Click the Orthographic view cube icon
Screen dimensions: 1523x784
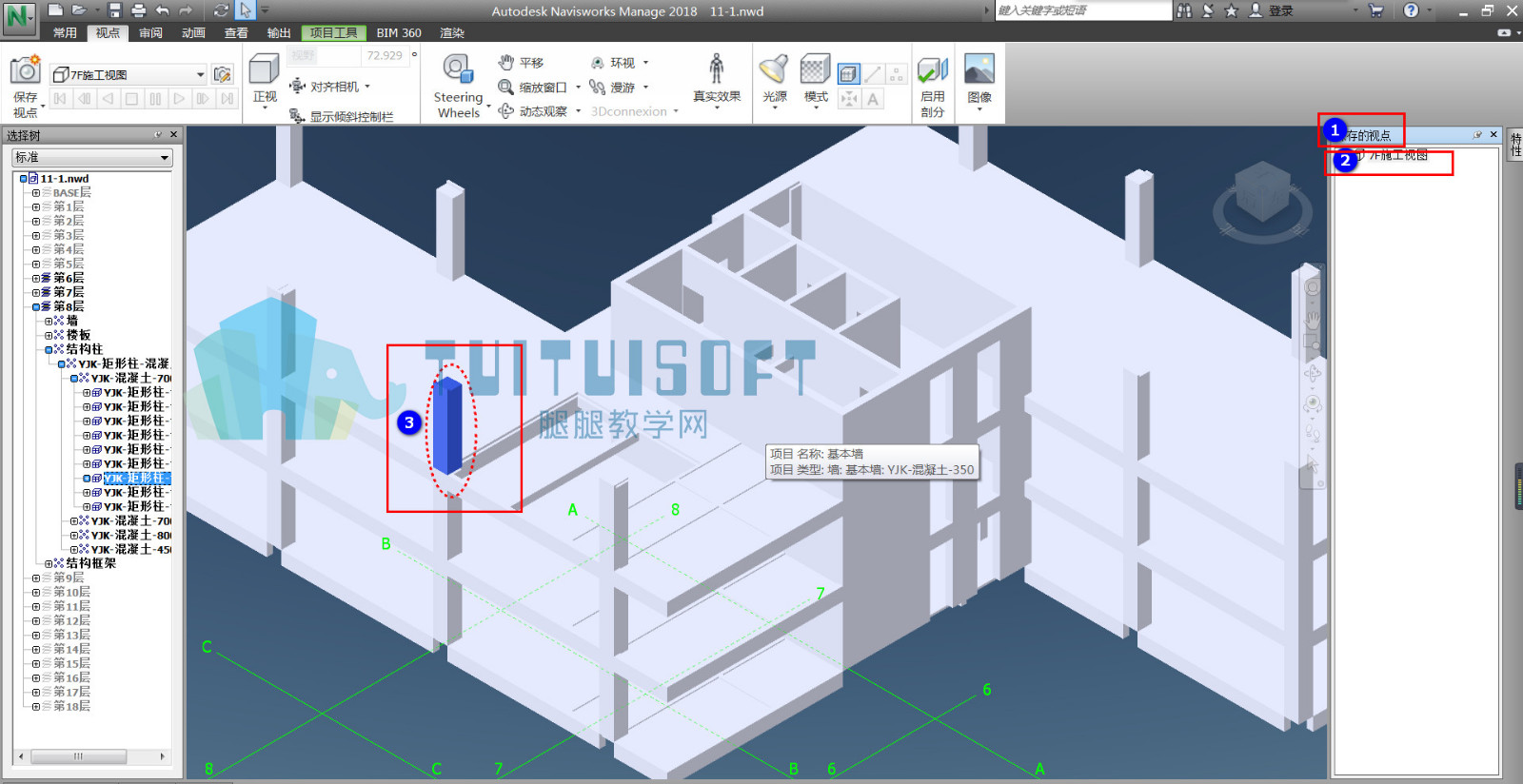(x=264, y=69)
